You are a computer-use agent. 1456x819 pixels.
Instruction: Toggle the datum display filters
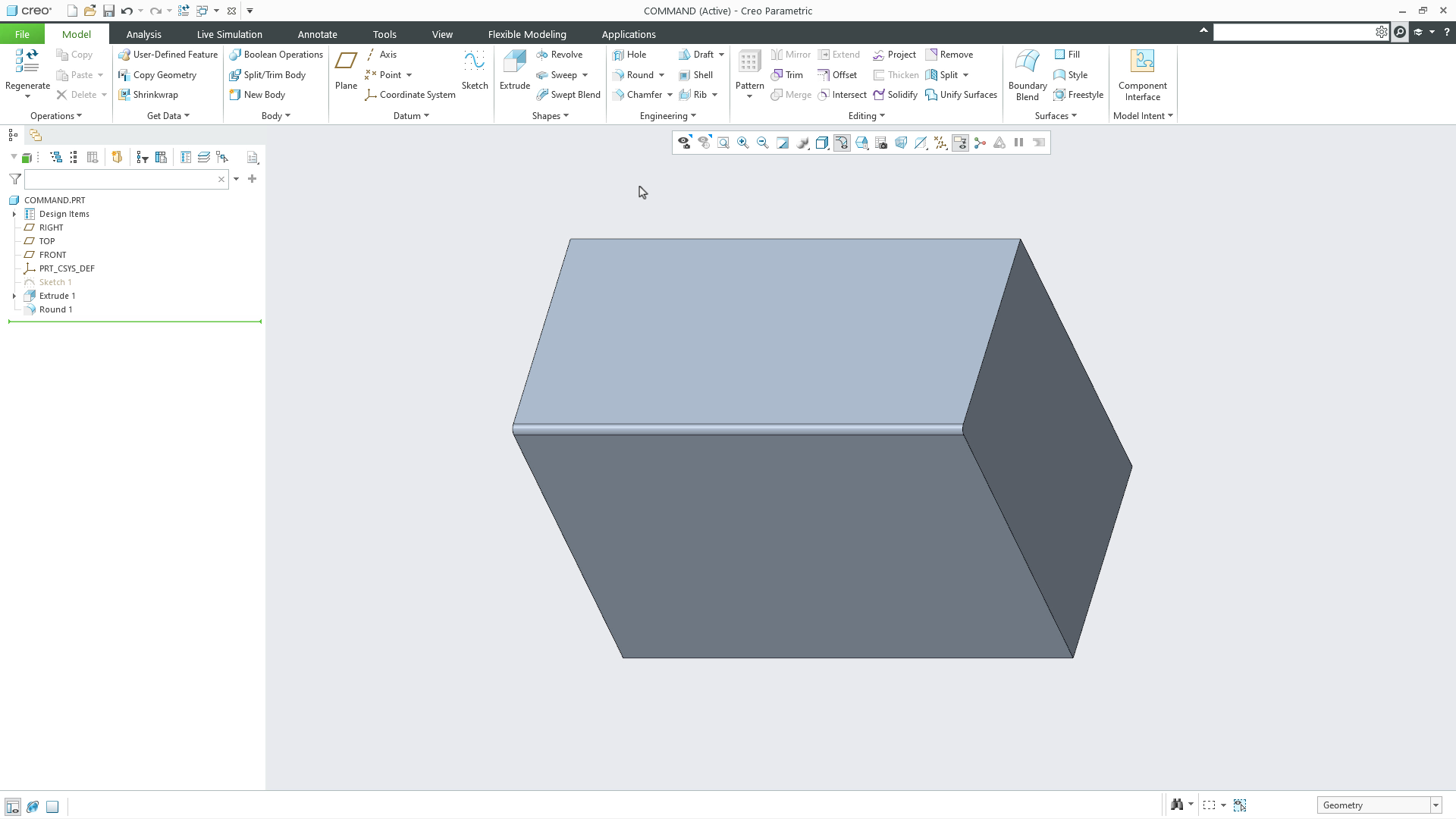(x=940, y=143)
